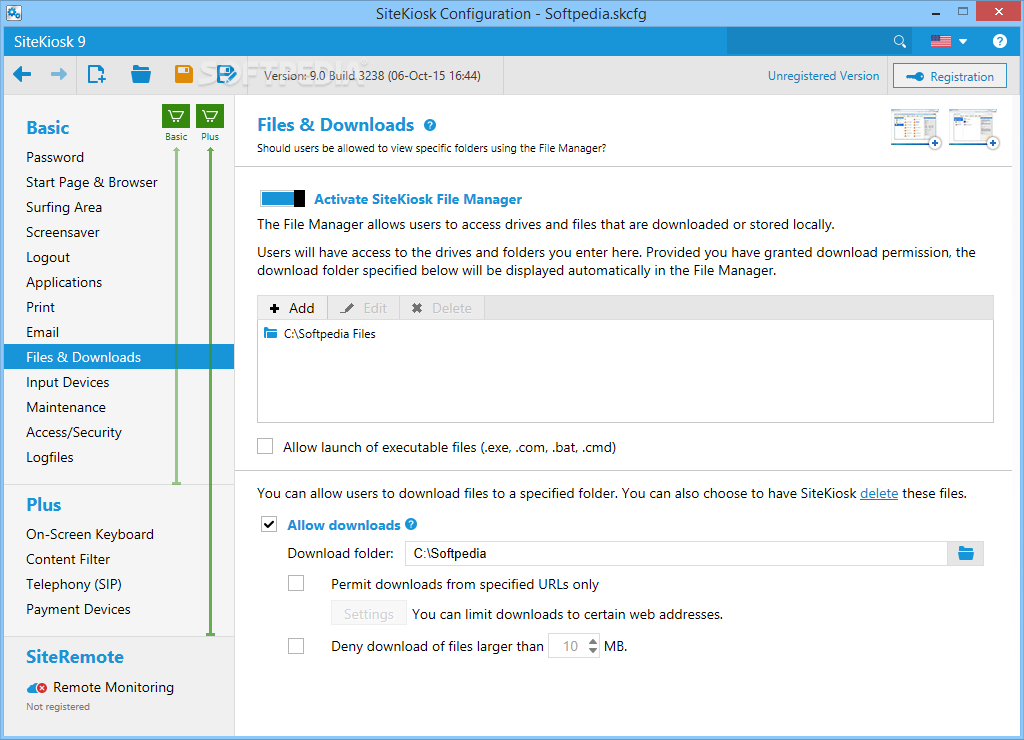Click the Activate SiteKiosk File Manager label
The image size is (1024, 740).
click(418, 199)
